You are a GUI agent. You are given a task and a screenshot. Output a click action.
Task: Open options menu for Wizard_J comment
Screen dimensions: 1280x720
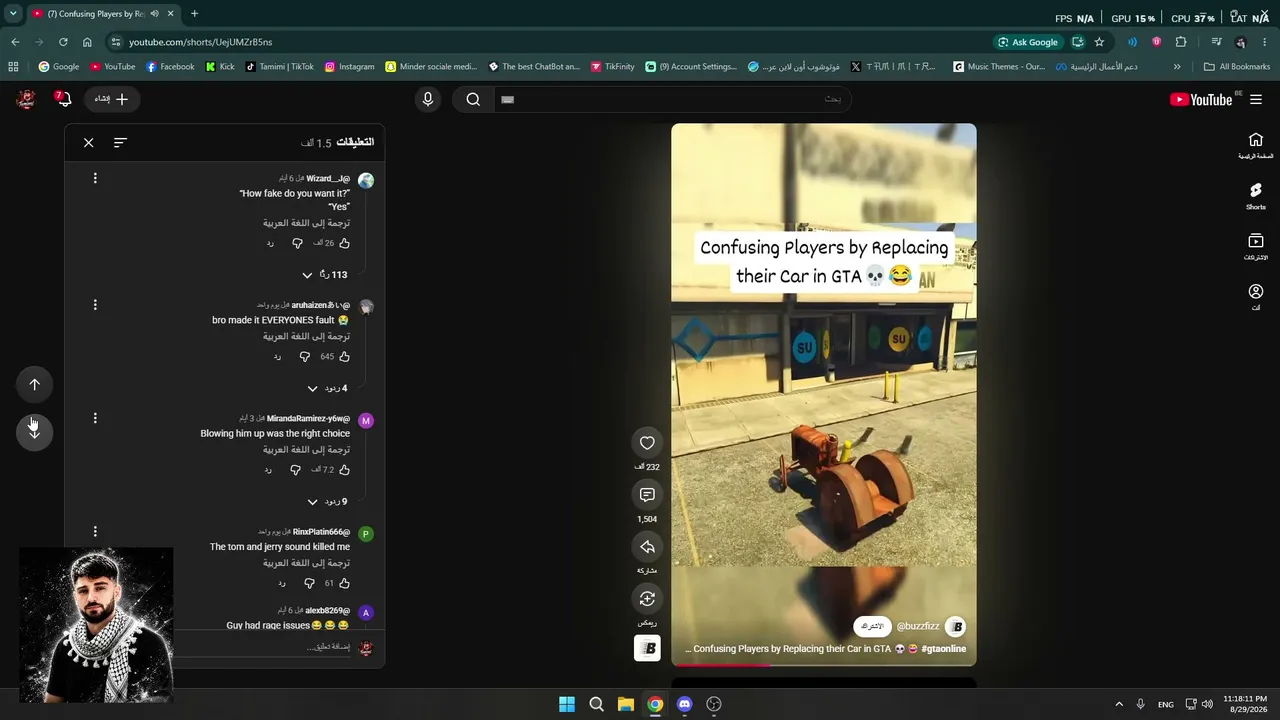click(x=95, y=179)
